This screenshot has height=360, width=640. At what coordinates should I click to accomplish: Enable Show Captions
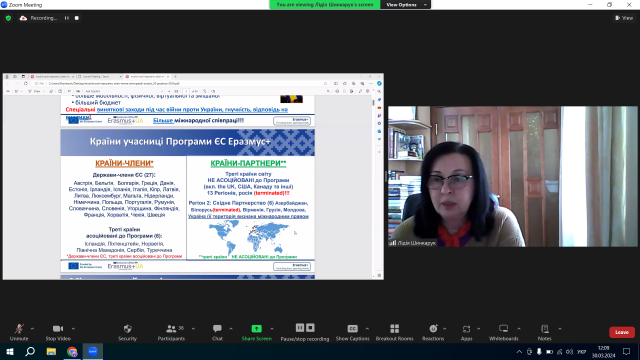pos(352,329)
